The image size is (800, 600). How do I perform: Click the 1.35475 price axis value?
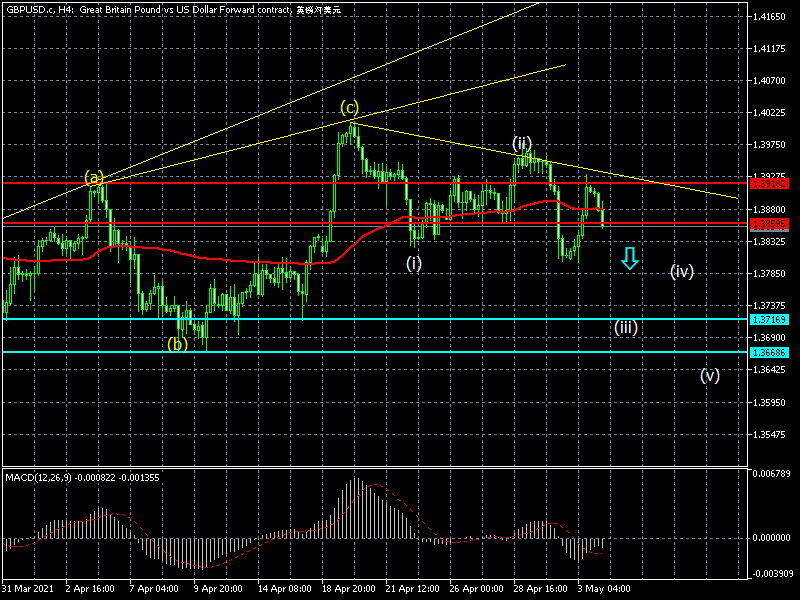coord(769,435)
